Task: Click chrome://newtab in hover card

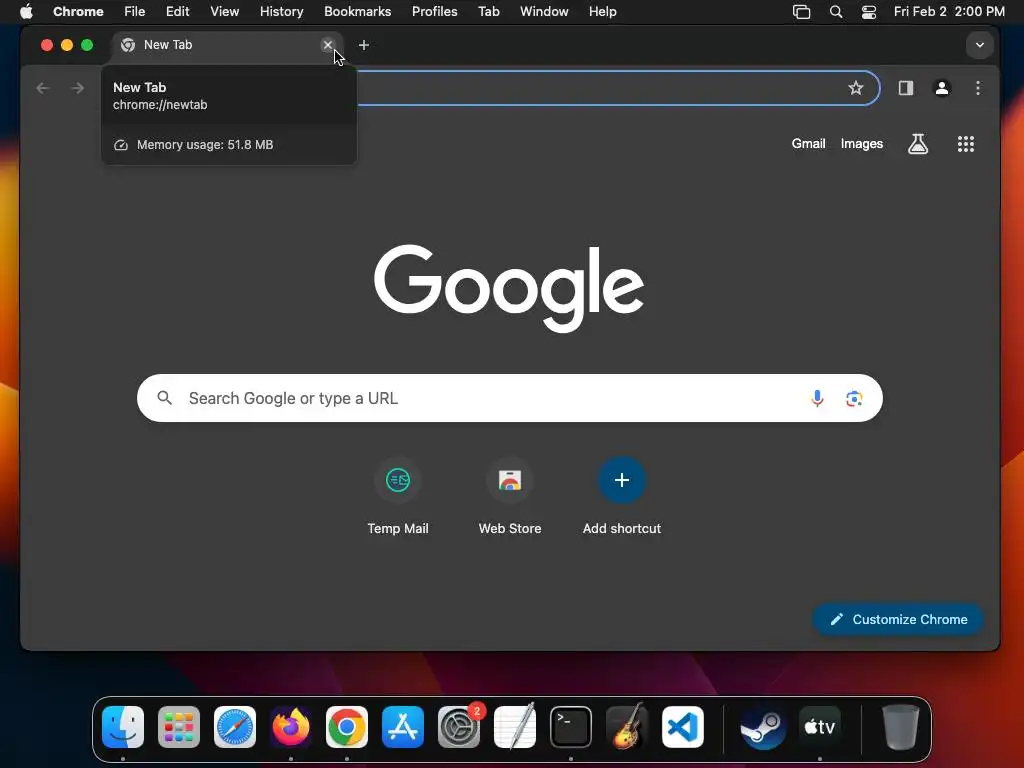Action: 160,104
